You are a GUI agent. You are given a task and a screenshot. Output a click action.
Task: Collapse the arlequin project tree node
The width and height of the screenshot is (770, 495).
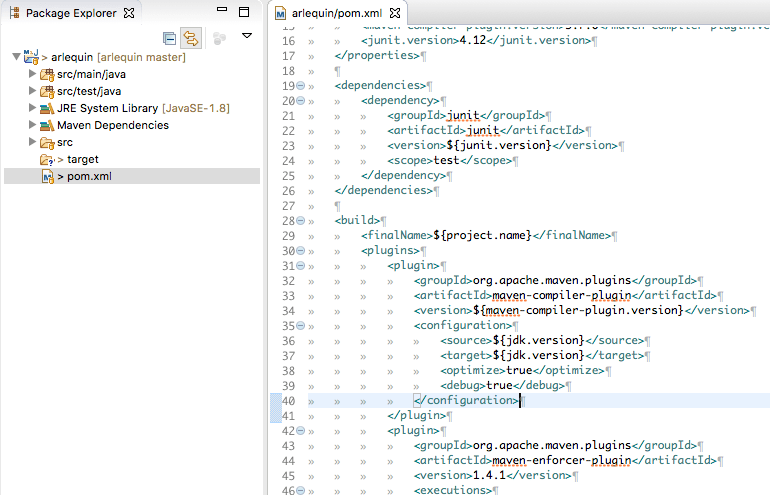point(16,57)
